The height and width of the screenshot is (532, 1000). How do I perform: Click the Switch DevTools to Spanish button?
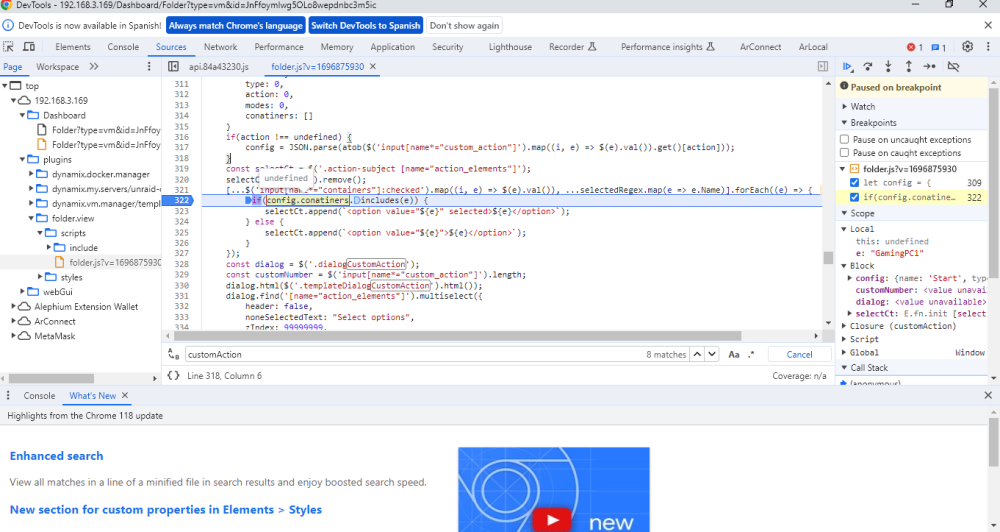coord(365,26)
